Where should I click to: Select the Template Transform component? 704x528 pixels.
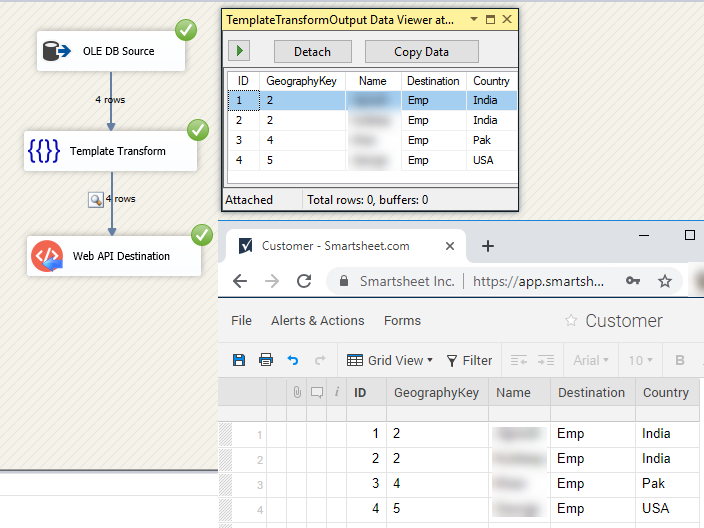click(x=110, y=151)
